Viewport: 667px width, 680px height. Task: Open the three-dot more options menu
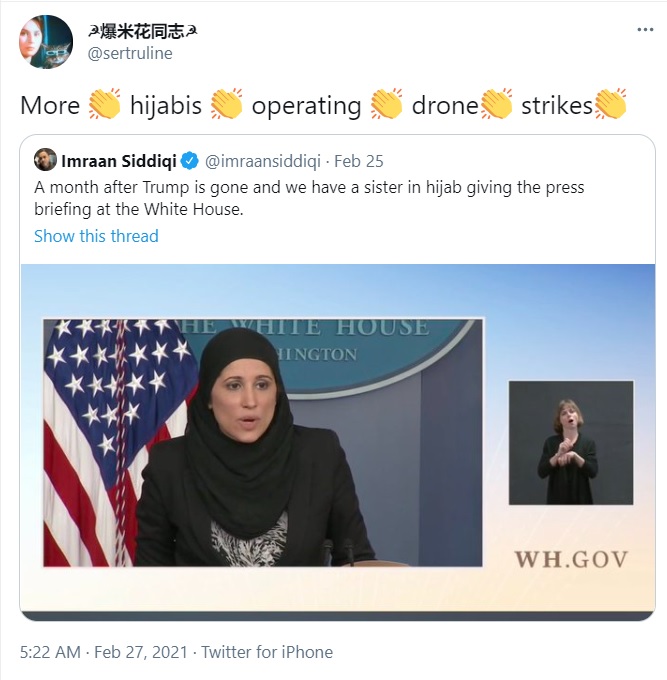click(645, 29)
